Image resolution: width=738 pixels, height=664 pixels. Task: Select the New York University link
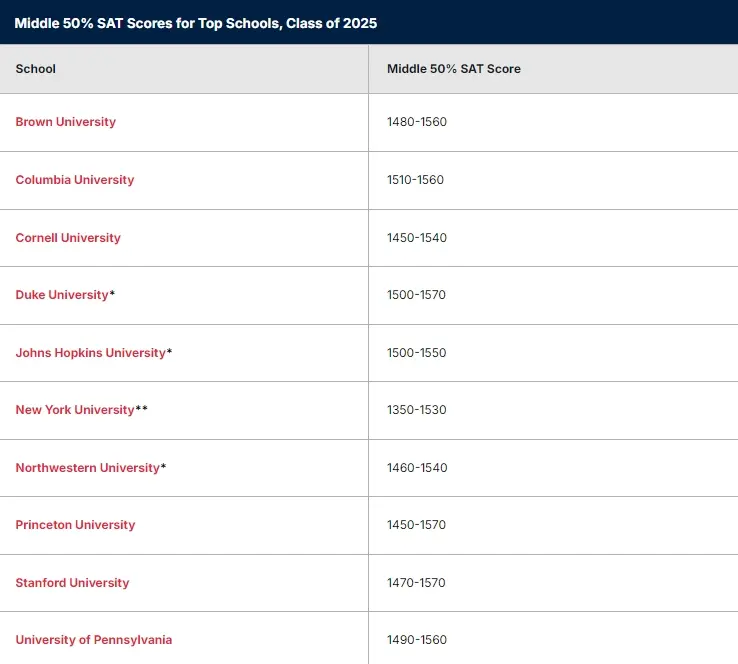(75, 410)
